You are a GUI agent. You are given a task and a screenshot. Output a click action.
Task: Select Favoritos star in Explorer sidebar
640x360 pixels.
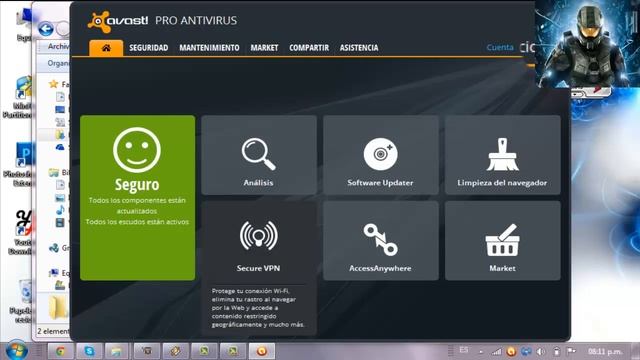[53, 84]
